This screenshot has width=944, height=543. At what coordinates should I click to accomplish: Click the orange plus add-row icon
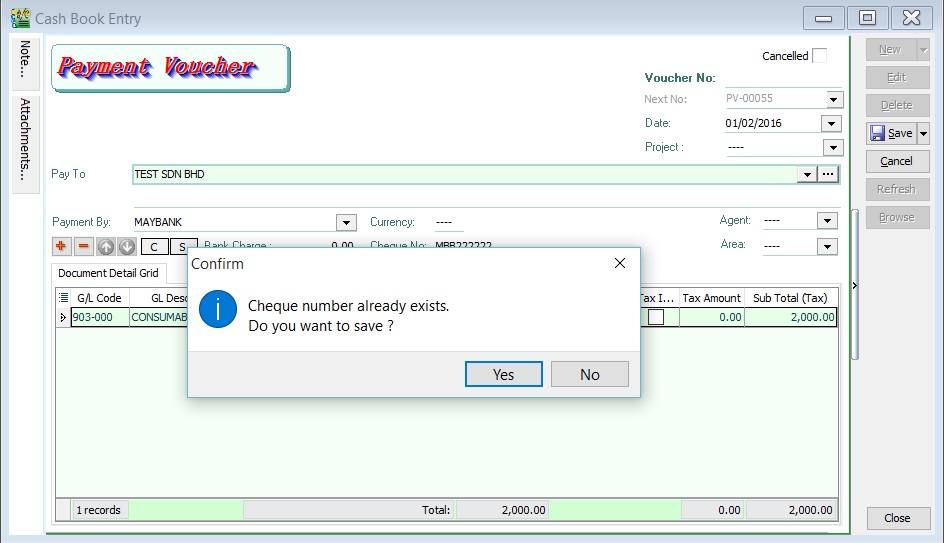[61, 246]
